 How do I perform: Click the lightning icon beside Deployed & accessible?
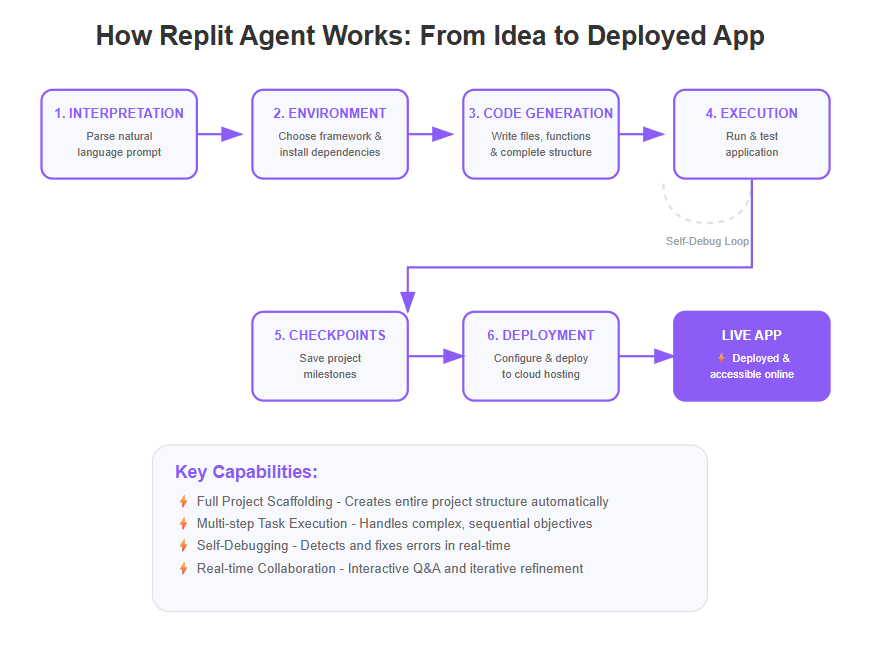tap(721, 358)
